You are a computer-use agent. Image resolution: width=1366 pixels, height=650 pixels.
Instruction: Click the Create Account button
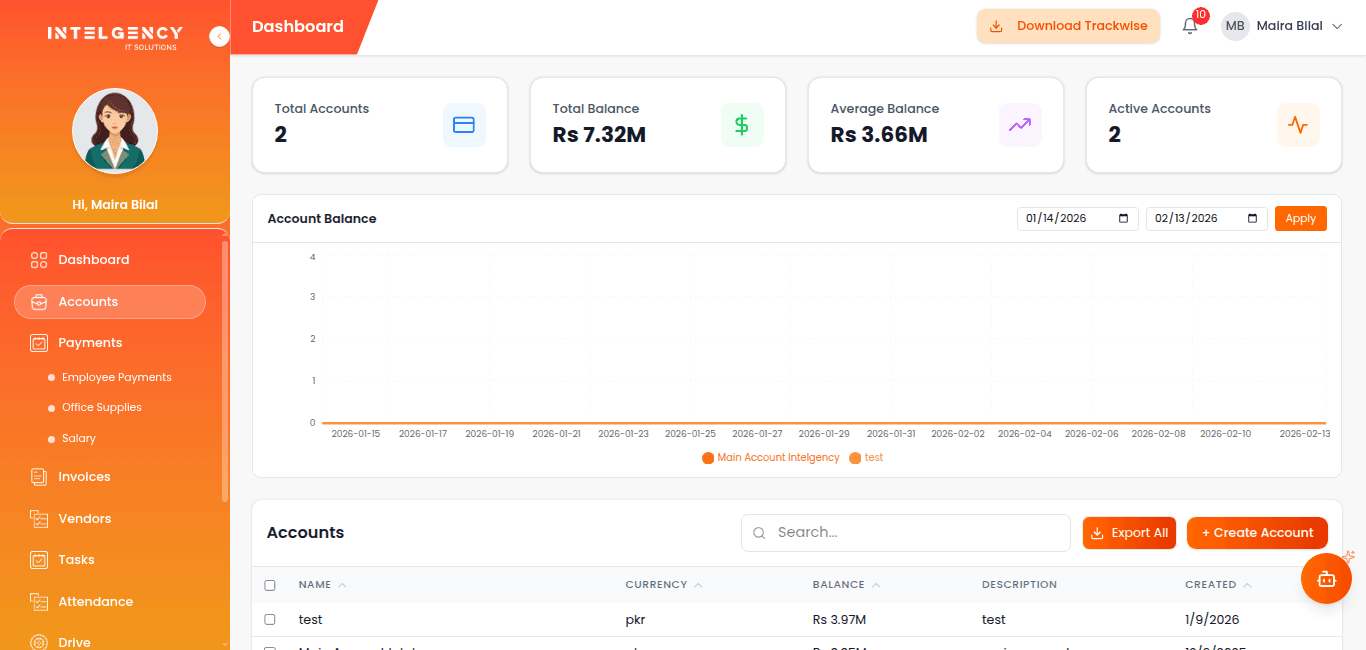click(x=1257, y=532)
